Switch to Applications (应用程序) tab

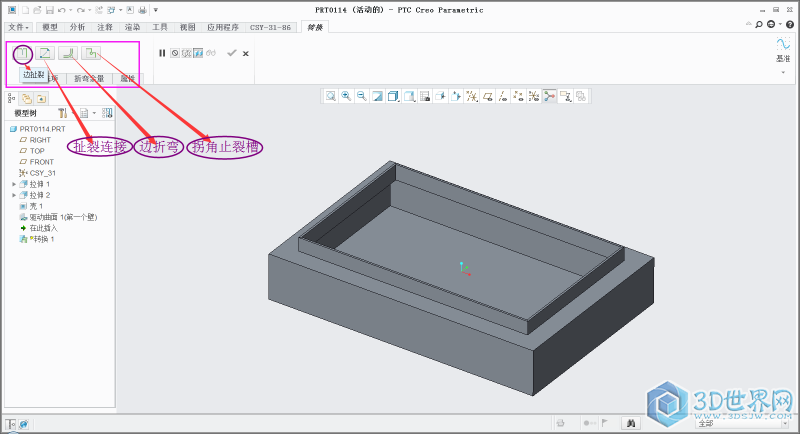coord(223,27)
